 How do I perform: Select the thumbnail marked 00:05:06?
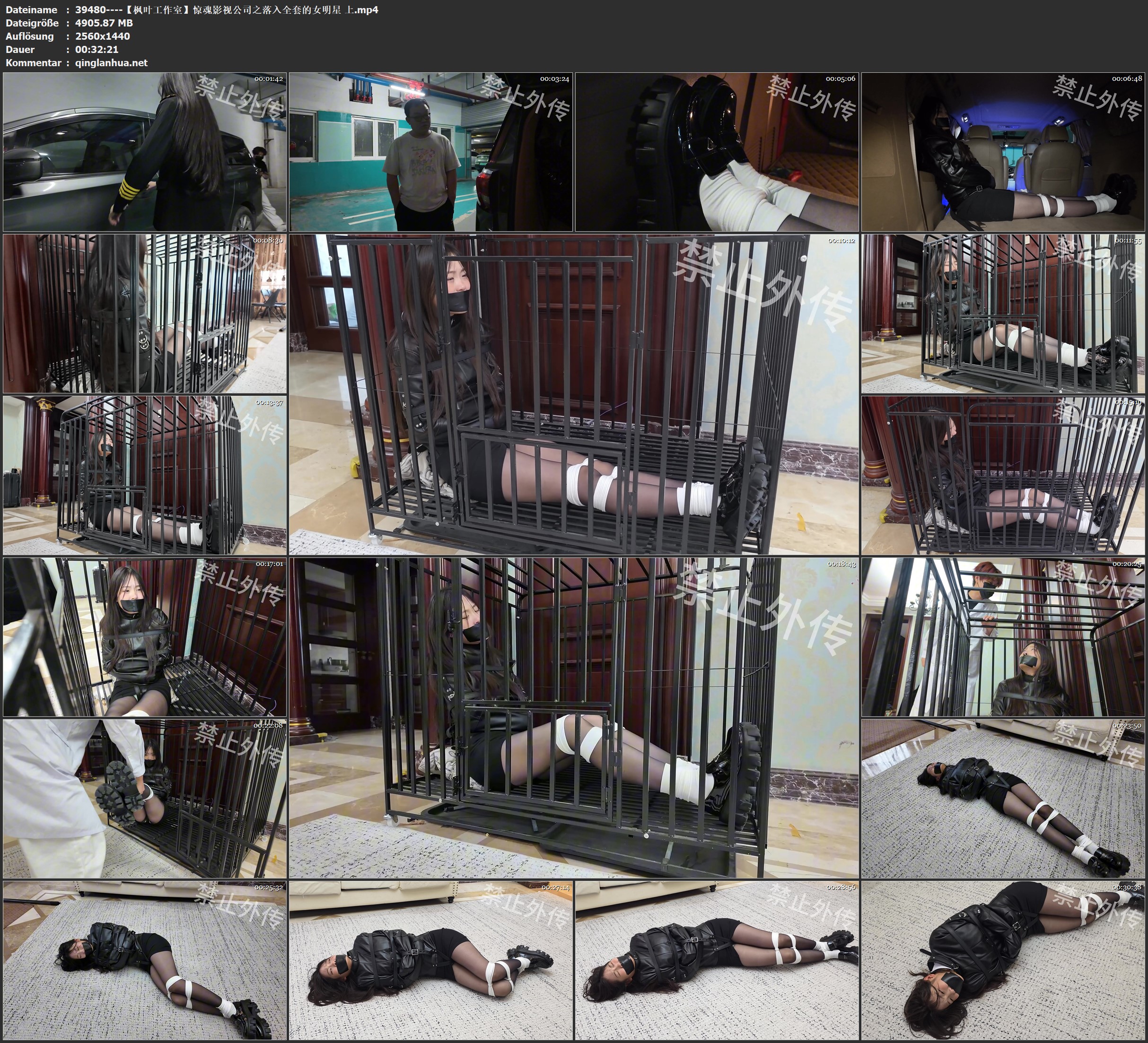[x=716, y=151]
